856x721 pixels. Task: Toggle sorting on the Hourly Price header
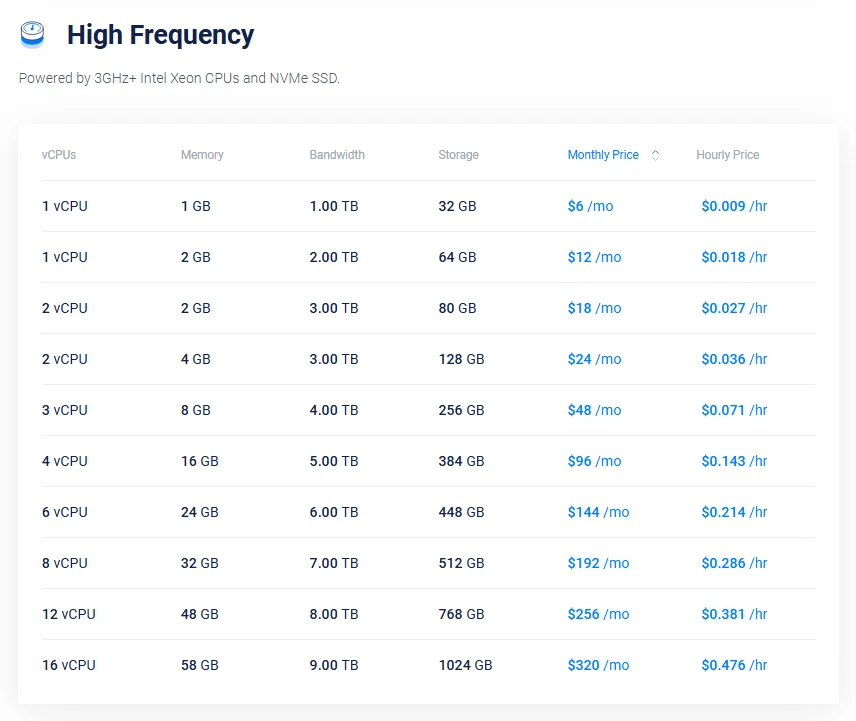point(727,154)
